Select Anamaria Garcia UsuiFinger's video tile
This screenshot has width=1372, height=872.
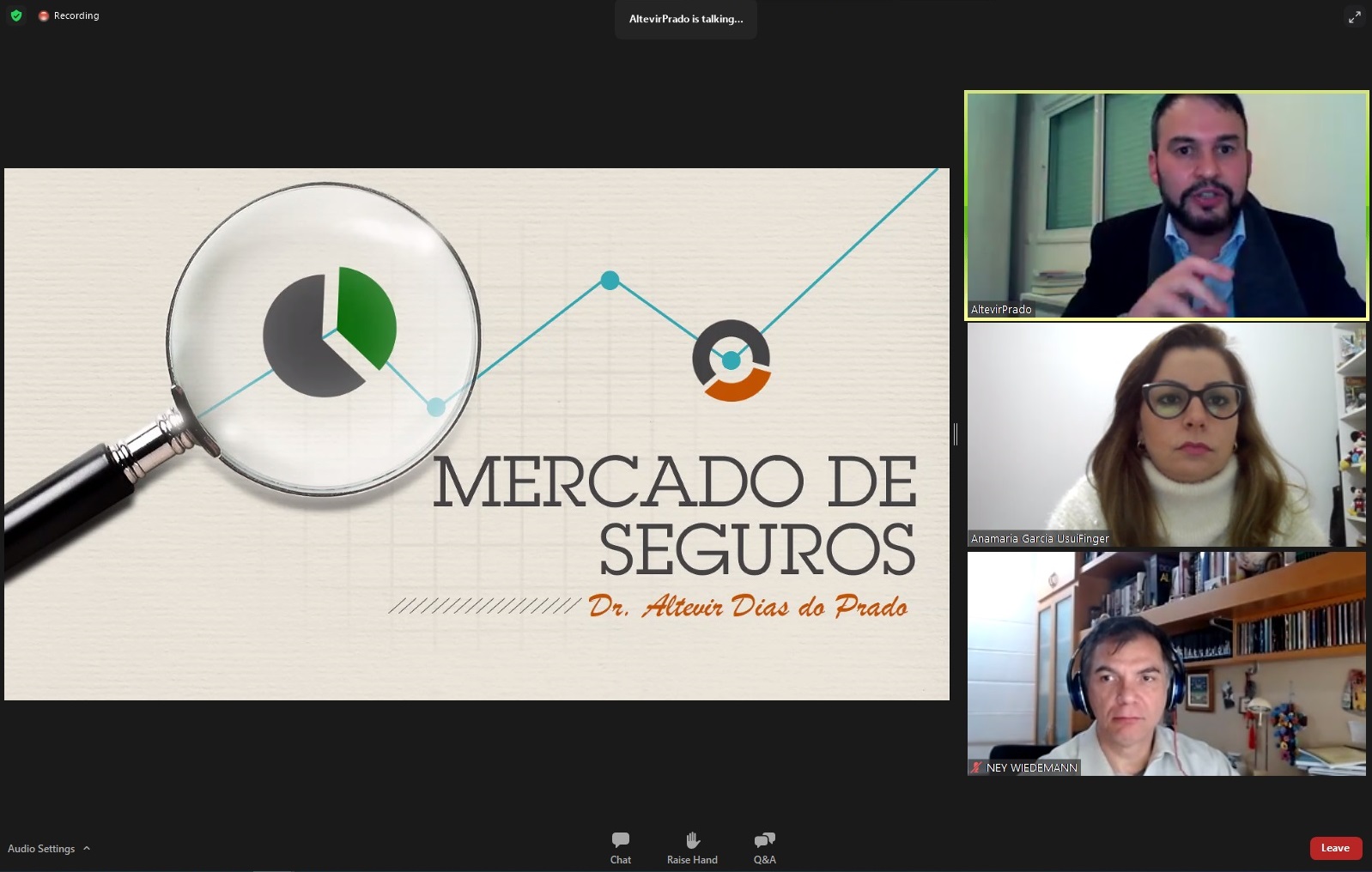point(1166,433)
